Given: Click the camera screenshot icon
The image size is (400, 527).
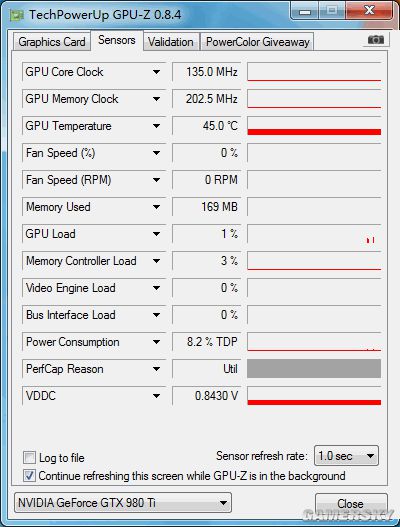Looking at the screenshot, I should click(x=376, y=40).
